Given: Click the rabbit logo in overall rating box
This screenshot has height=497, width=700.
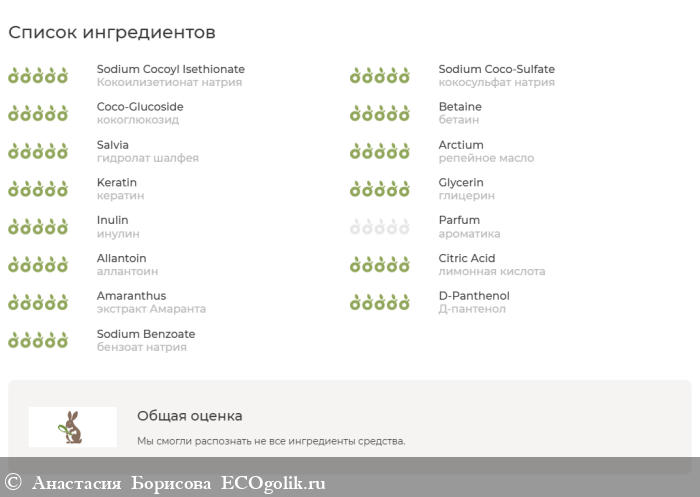Looking at the screenshot, I should [x=73, y=427].
